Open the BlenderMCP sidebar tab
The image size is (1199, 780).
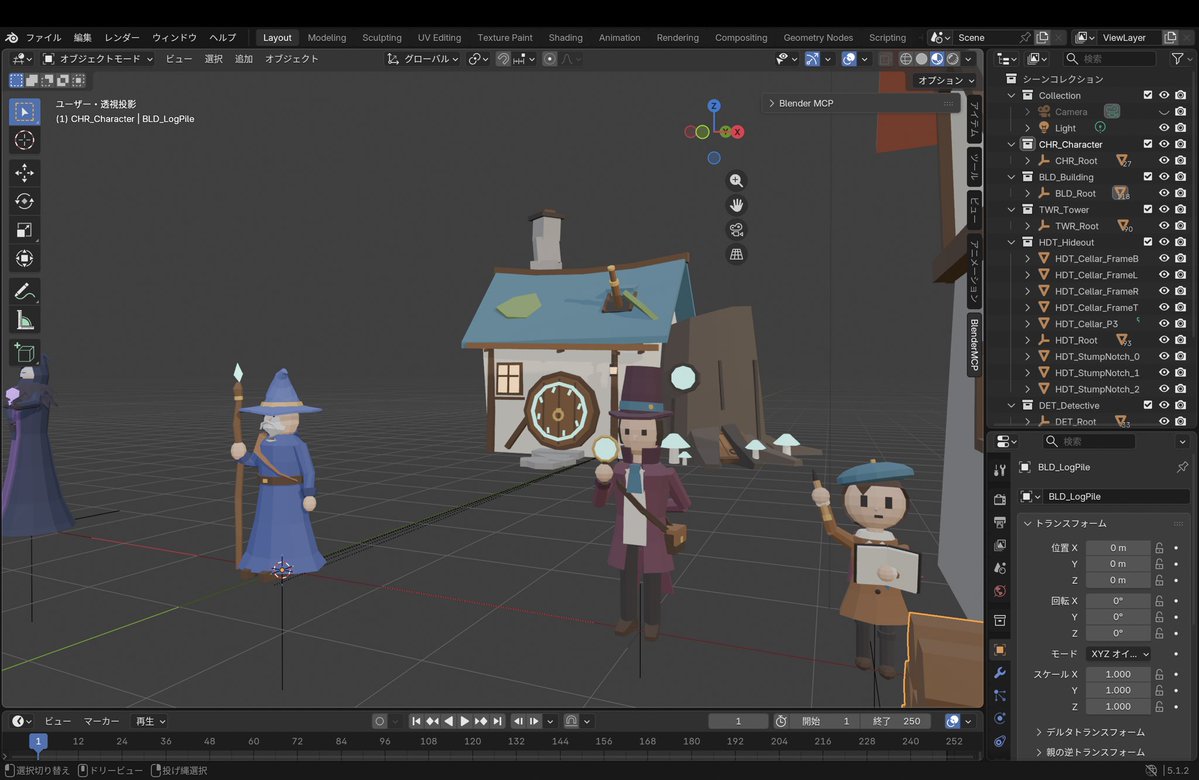tap(974, 345)
